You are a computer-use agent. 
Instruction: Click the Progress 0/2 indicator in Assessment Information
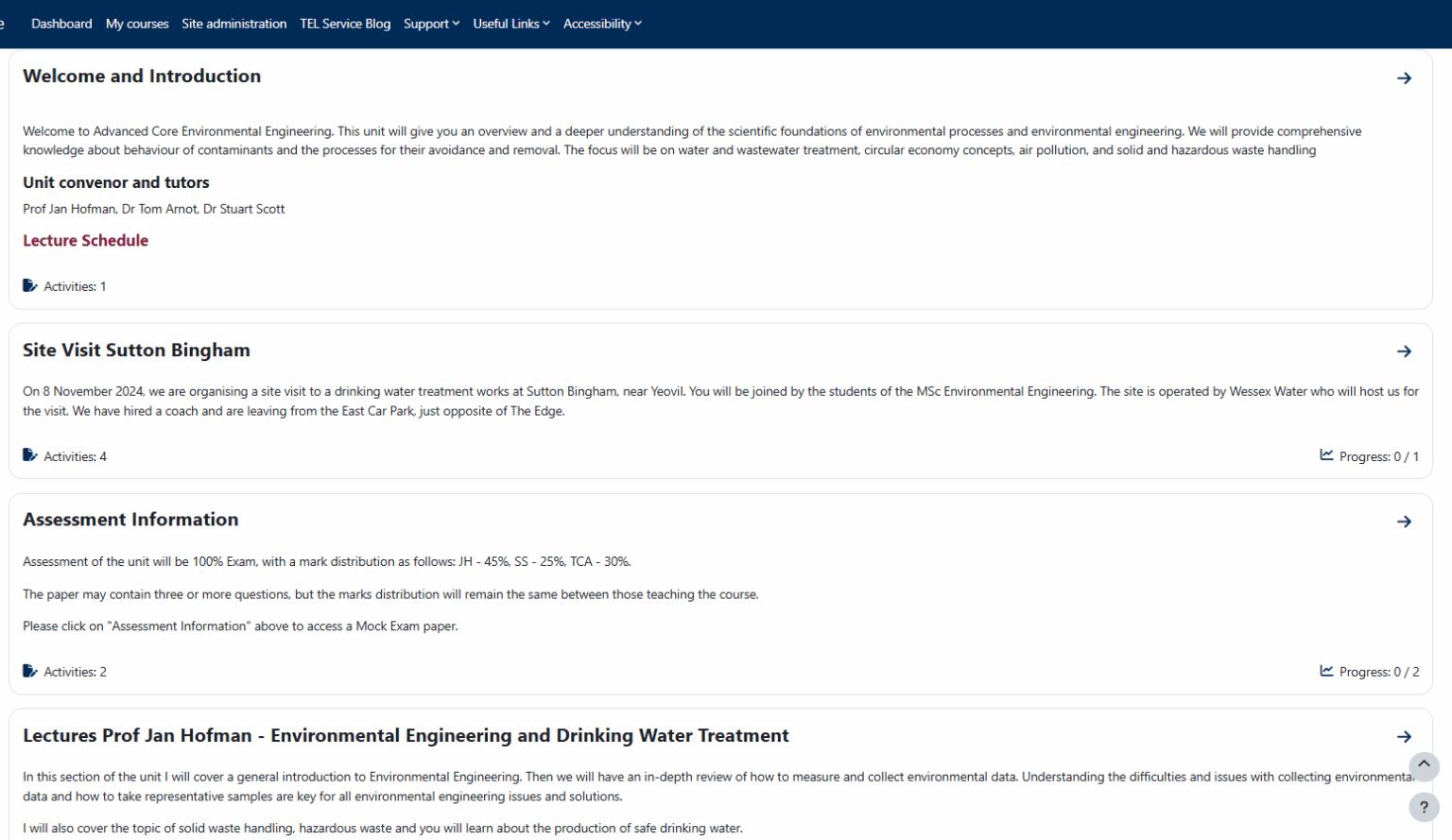tap(1378, 671)
